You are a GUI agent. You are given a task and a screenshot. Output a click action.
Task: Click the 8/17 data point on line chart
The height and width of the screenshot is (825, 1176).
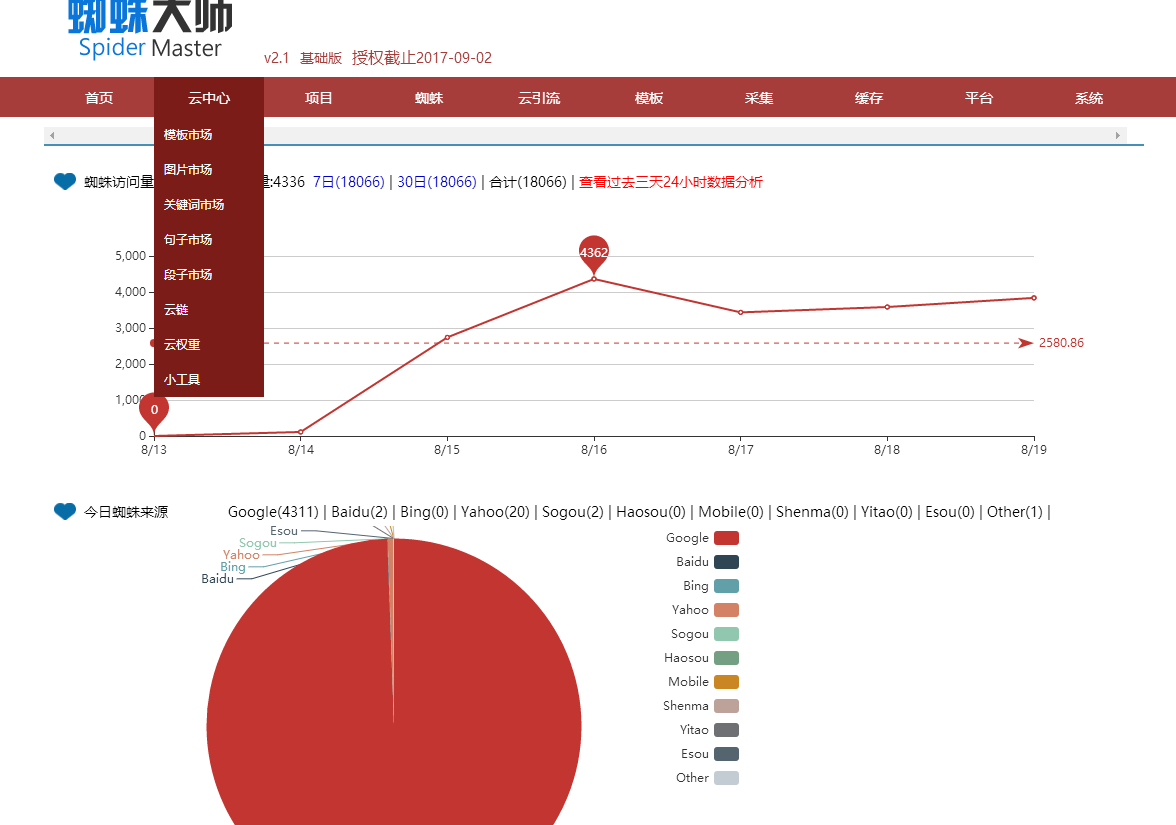740,312
